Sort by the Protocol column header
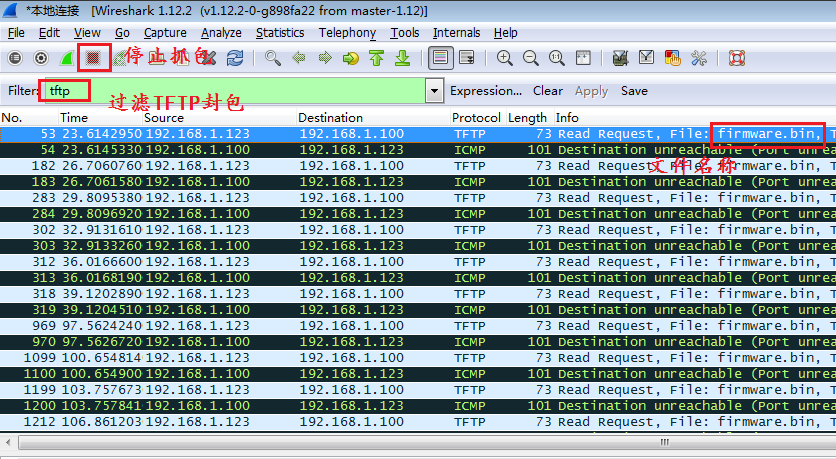Viewport: 836px width, 459px height. coord(476,117)
